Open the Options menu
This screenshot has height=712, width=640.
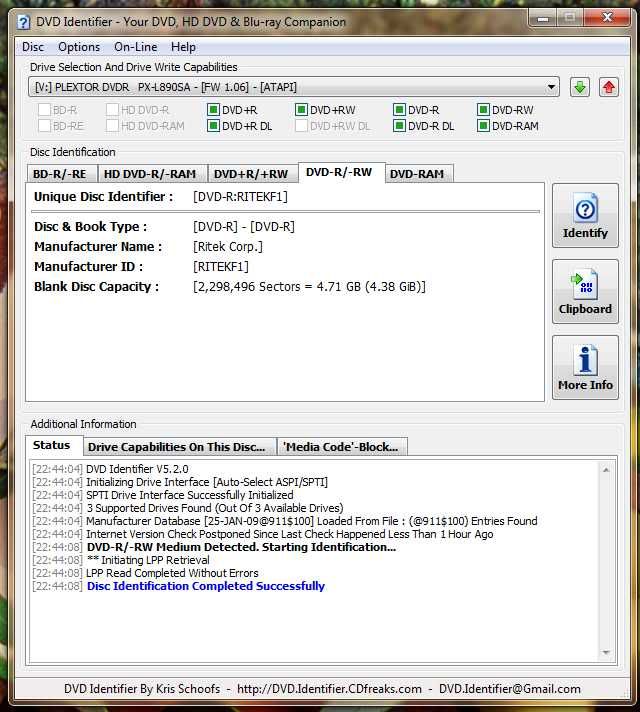pyautogui.click(x=79, y=47)
